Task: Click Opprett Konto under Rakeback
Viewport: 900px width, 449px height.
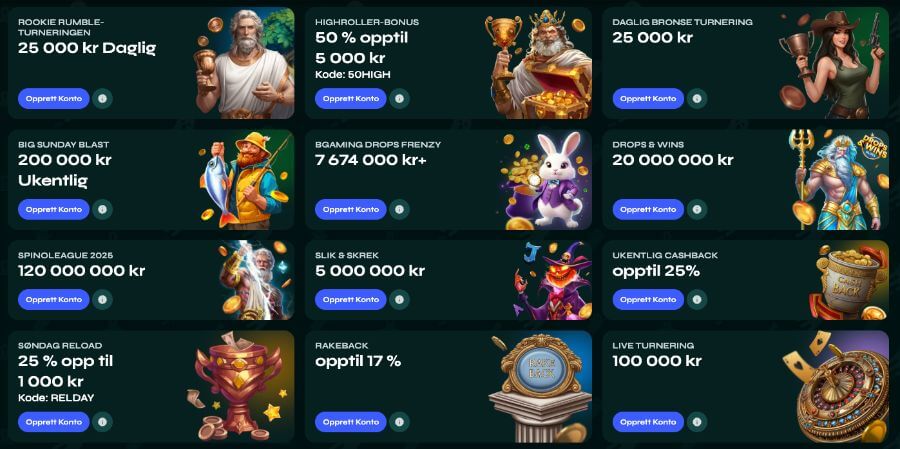Action: [351, 422]
